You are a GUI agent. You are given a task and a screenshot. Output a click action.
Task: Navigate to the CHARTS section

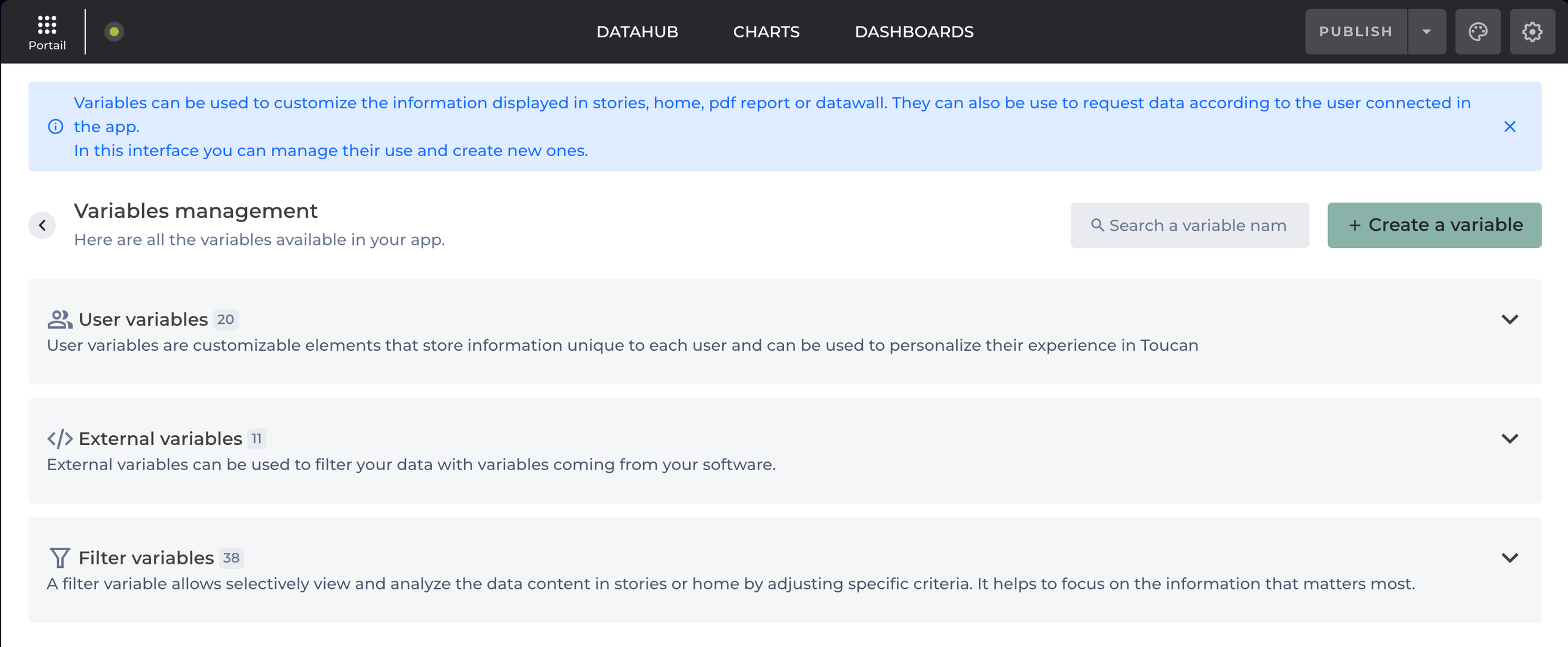tap(766, 32)
